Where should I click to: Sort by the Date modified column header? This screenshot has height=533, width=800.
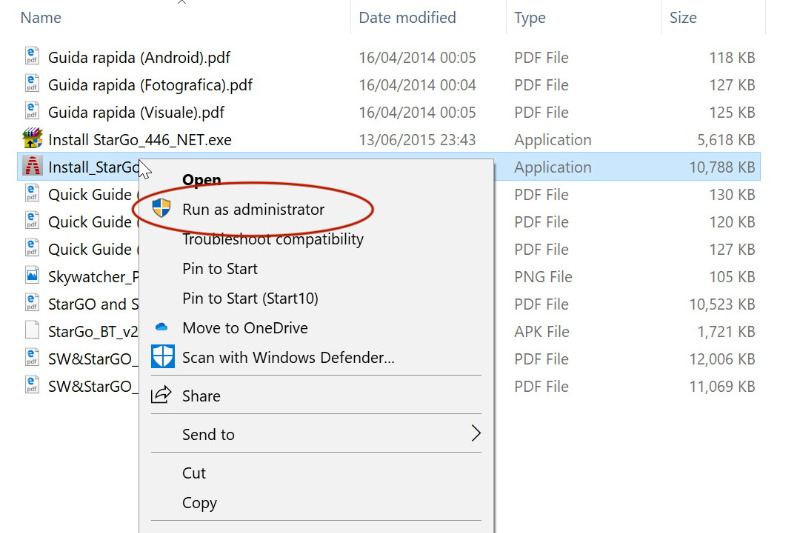[x=407, y=18]
